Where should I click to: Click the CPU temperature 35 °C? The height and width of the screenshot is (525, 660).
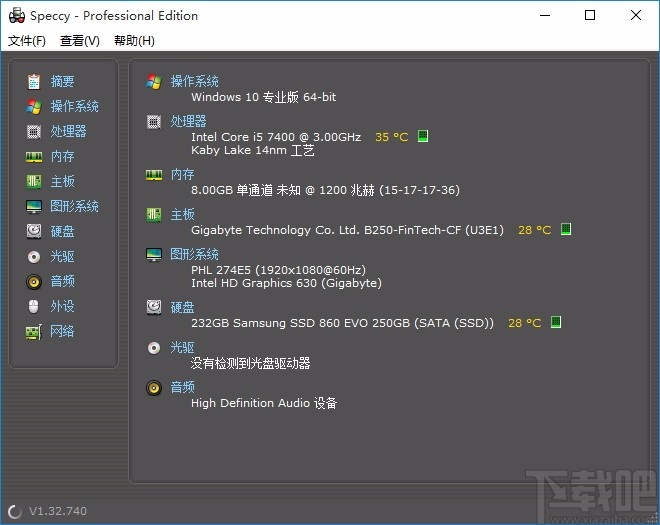[391, 137]
